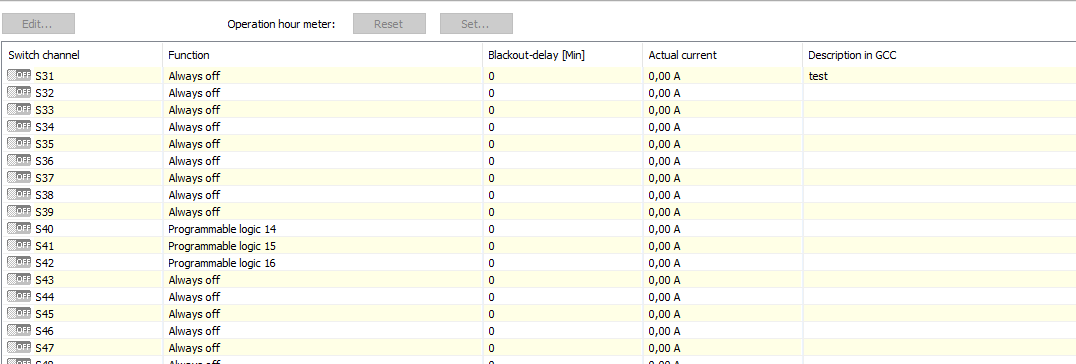1076x364 pixels.
Task: Click the test description for S31
Action: [818, 76]
